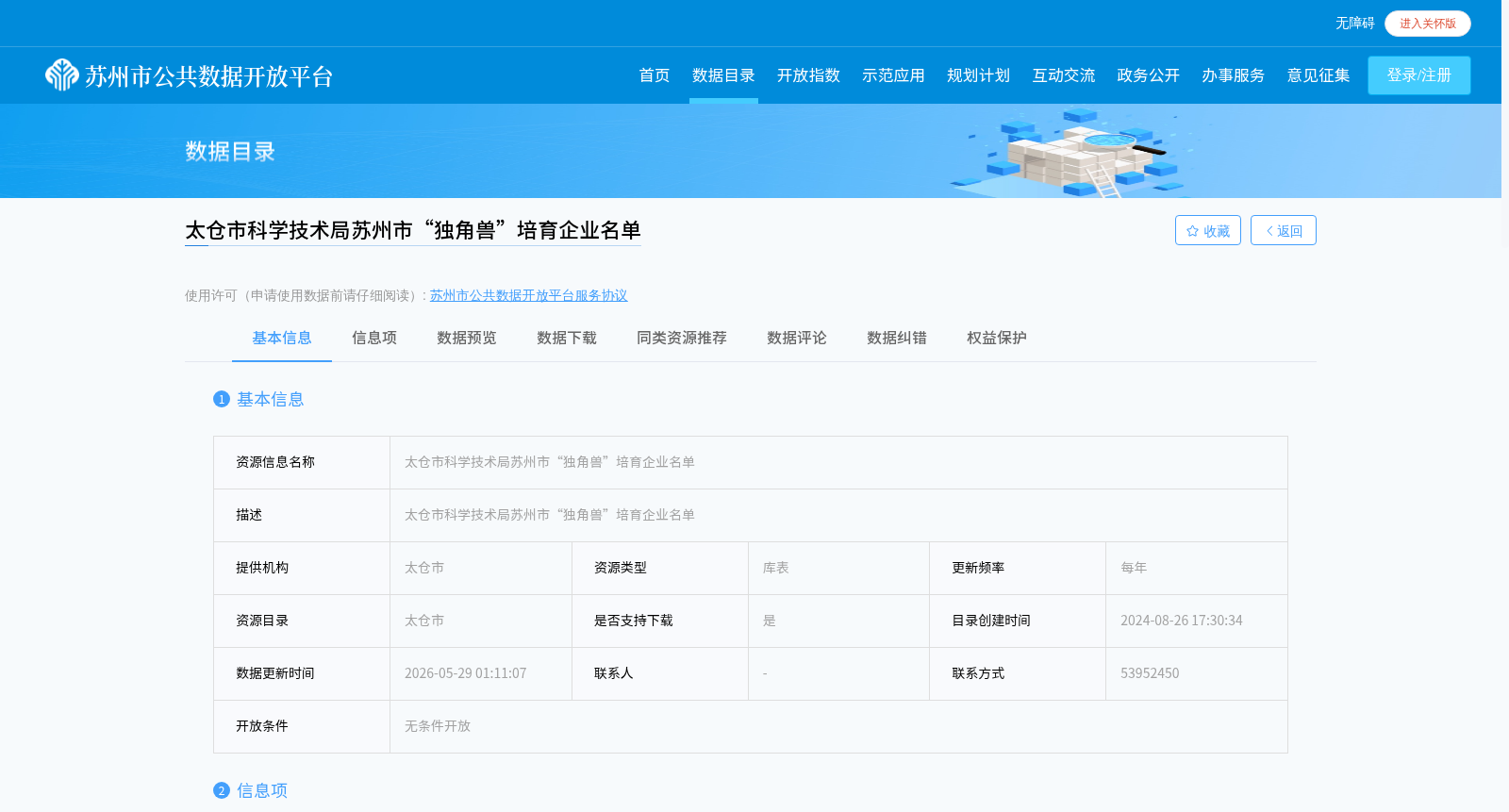This screenshot has width=1509, height=812.
Task: Select 意见征集 in the navigation bar
Action: tap(1318, 75)
